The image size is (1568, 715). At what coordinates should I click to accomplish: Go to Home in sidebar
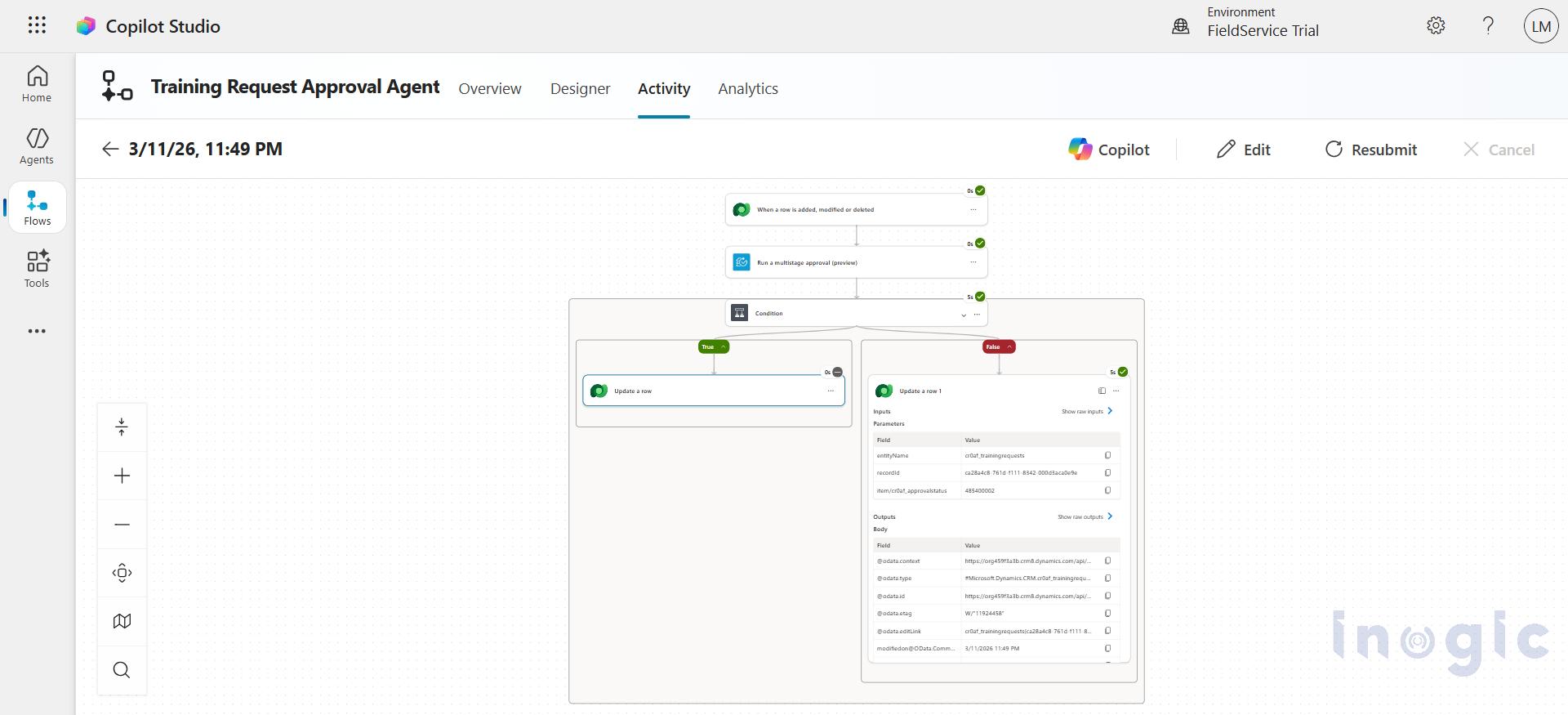(37, 84)
